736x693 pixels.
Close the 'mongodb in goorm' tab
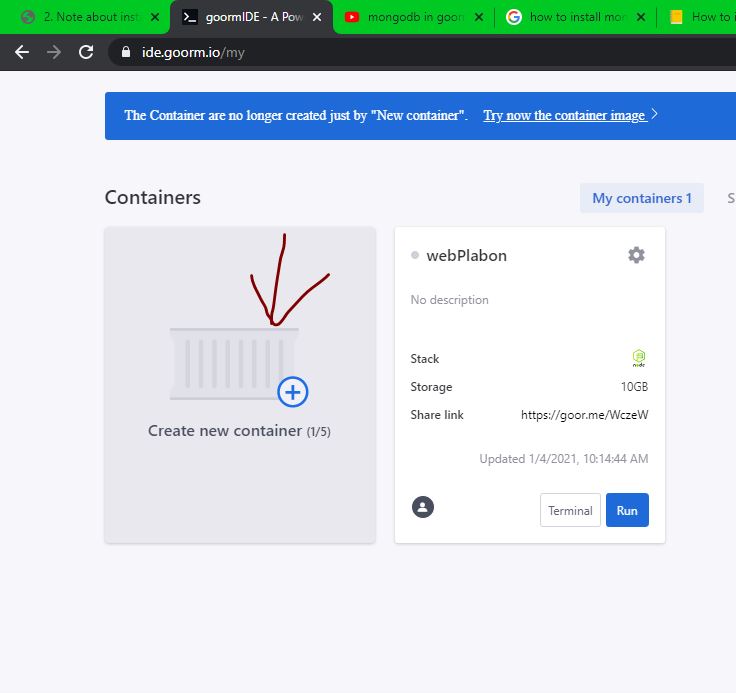[479, 17]
